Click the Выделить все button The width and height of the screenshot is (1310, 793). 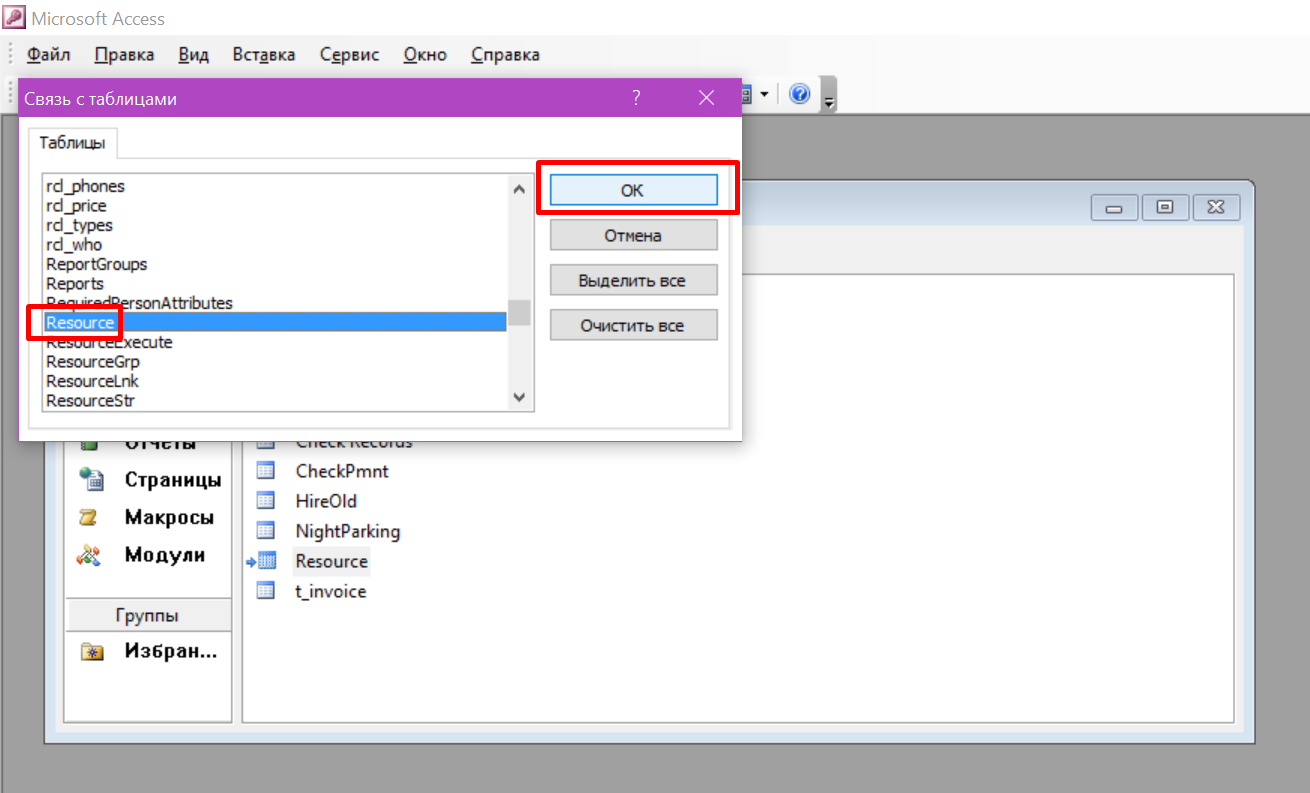pyautogui.click(x=633, y=281)
